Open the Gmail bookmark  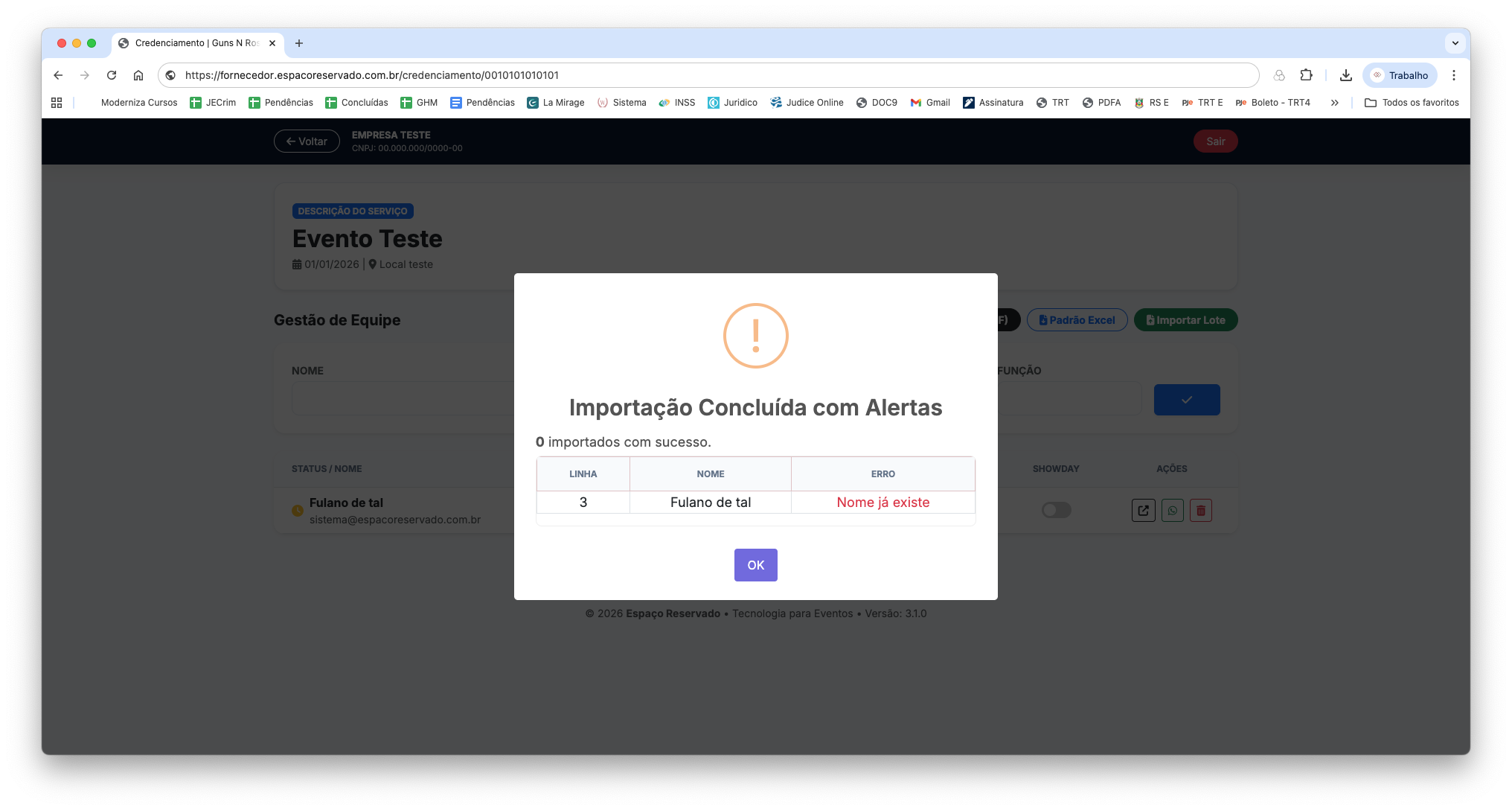tap(930, 103)
